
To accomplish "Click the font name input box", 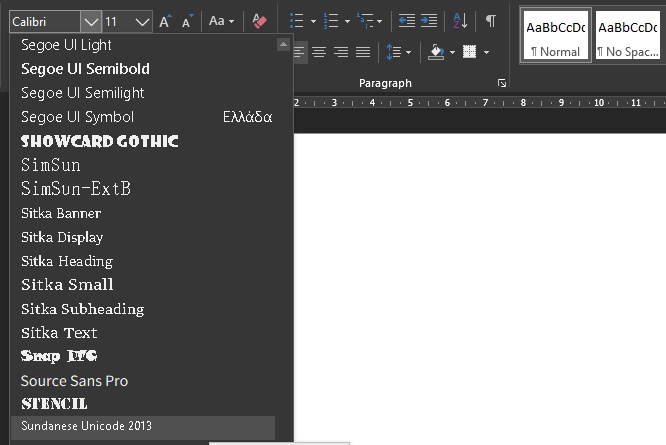I will coord(44,21).
